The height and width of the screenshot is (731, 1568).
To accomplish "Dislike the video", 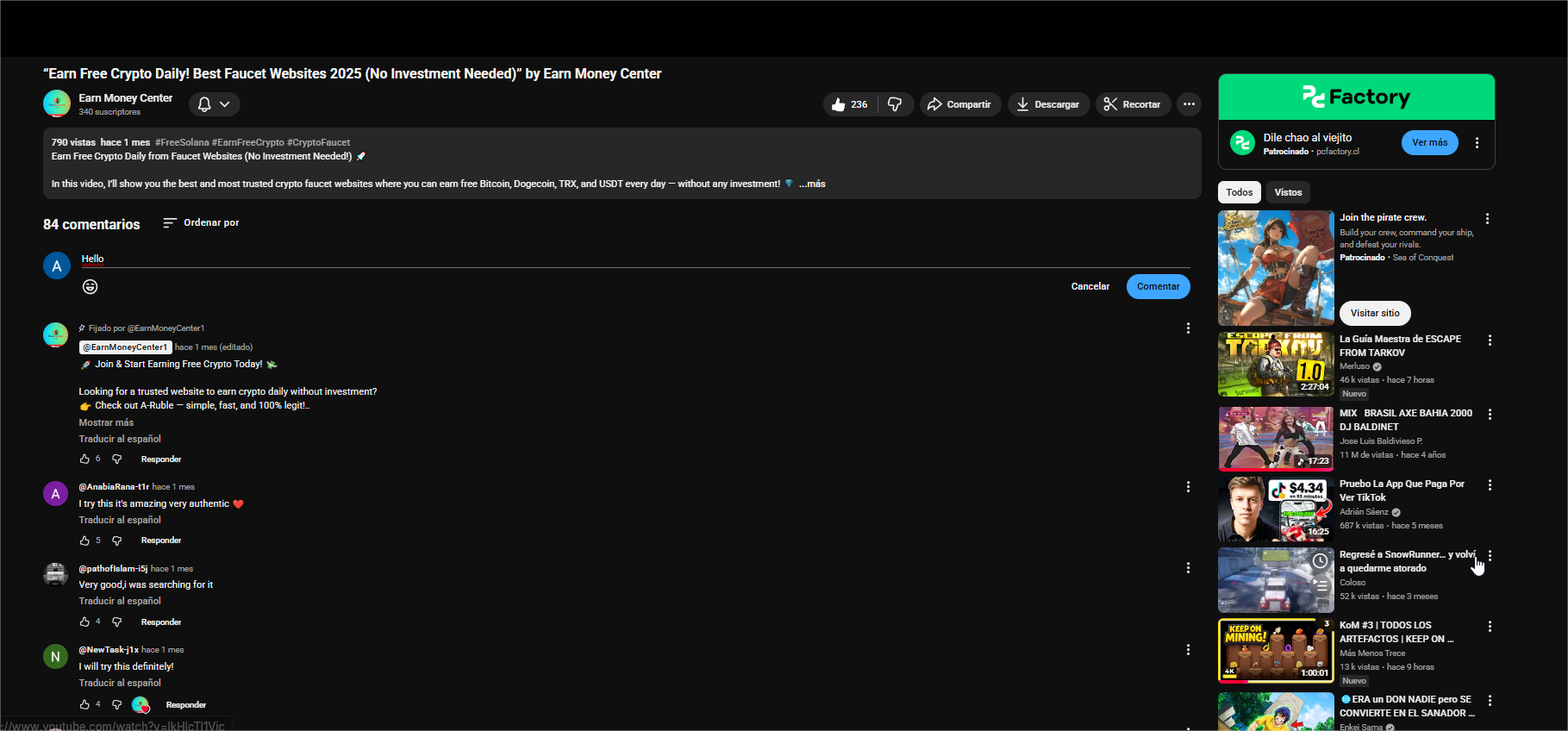I will (896, 104).
